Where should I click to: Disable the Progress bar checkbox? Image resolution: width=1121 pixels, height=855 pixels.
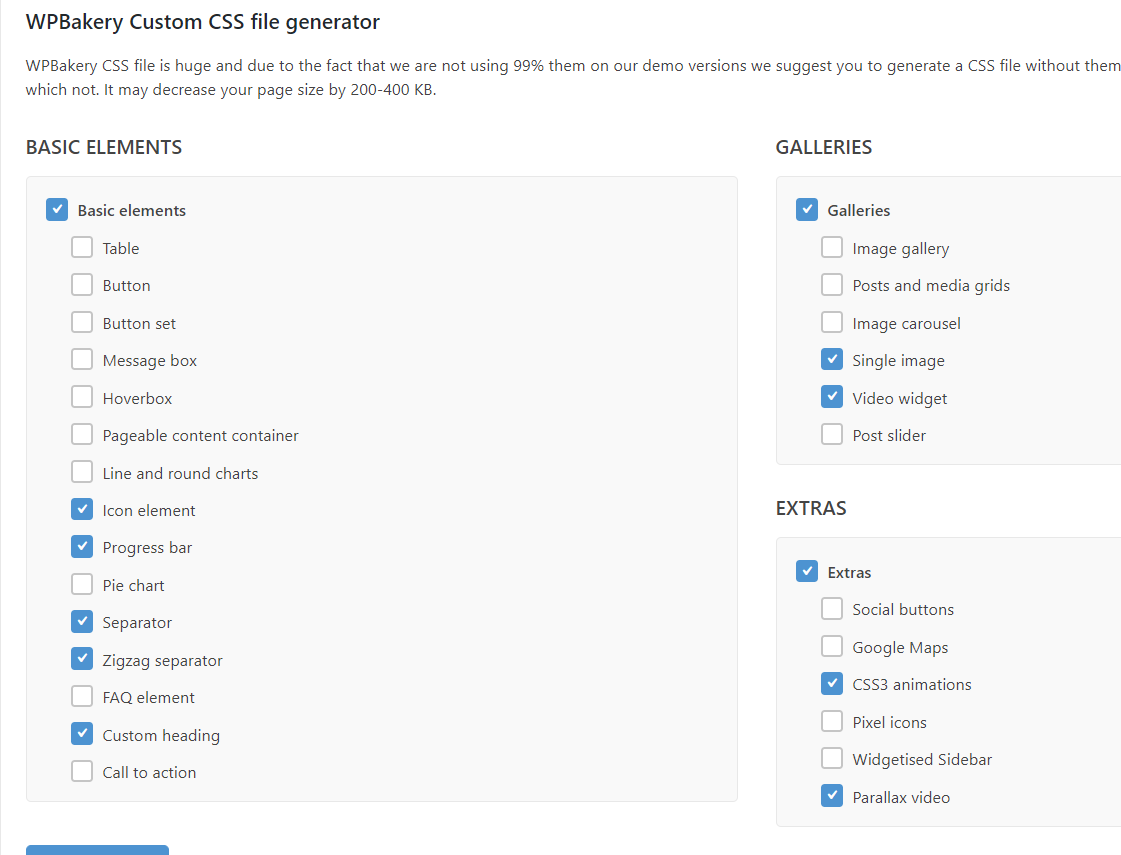pyautogui.click(x=82, y=547)
